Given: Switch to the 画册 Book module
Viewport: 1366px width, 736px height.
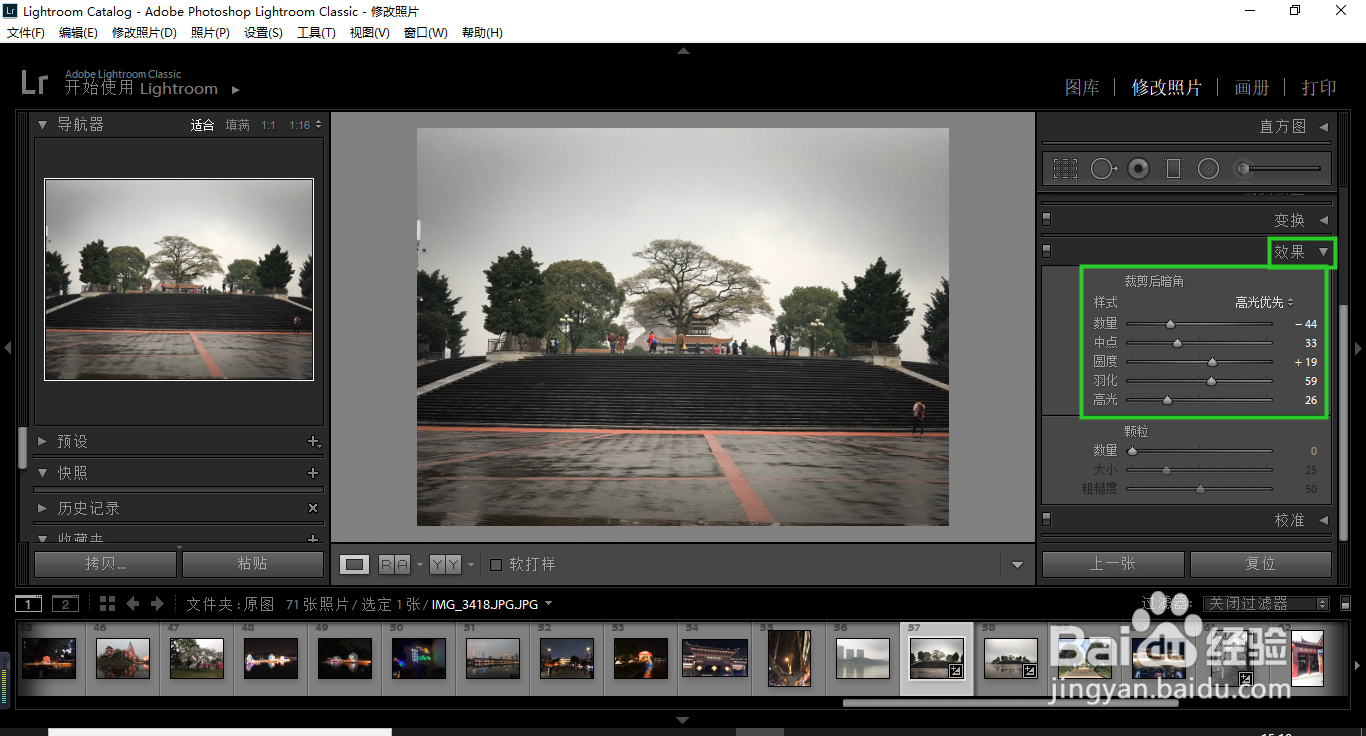Looking at the screenshot, I should click(1251, 88).
